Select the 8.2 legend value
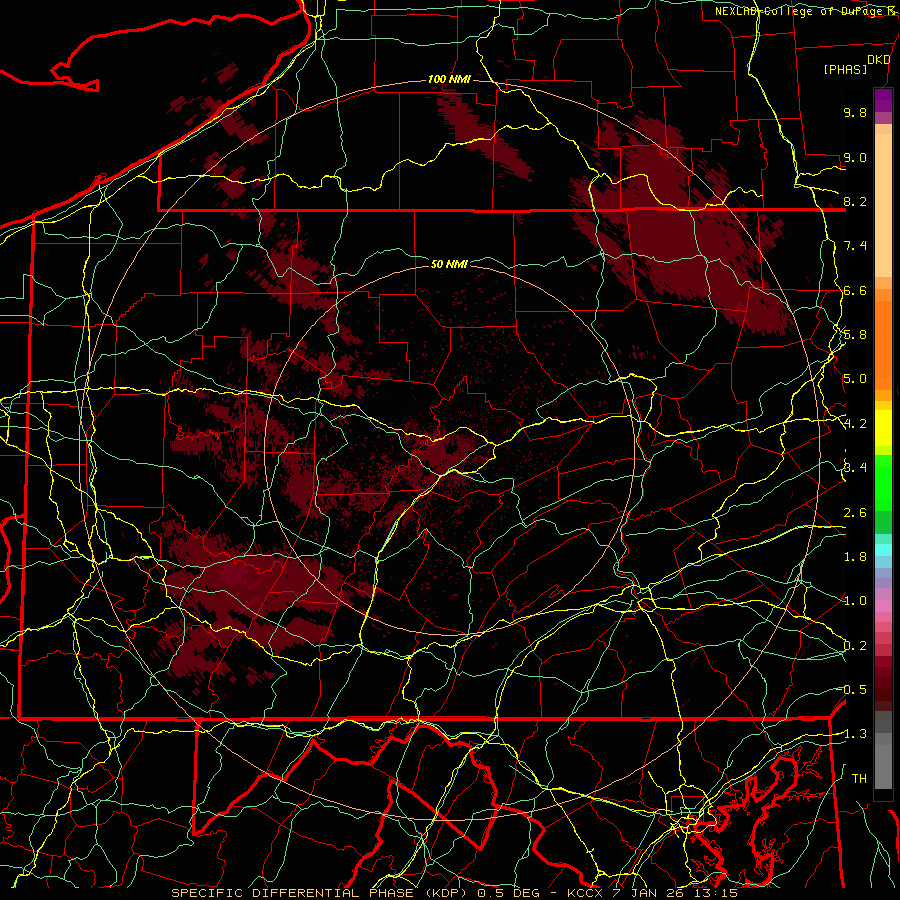Image resolution: width=900 pixels, height=900 pixels. [x=855, y=201]
